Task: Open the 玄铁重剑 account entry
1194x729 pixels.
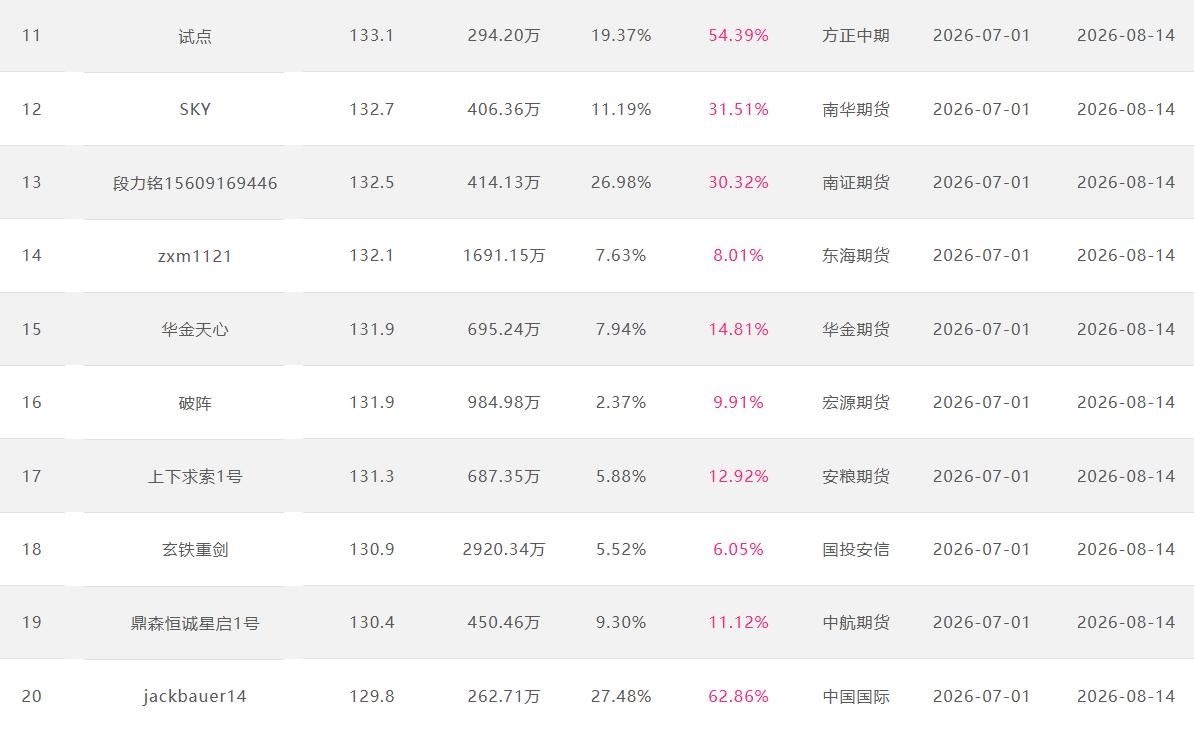Action: point(195,549)
